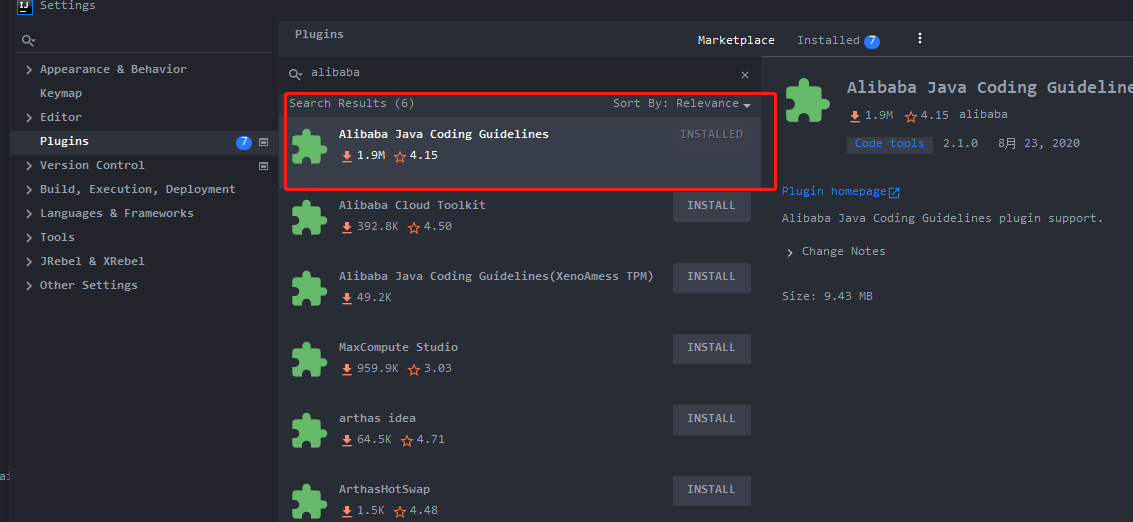Viewport: 1133px width, 522px height.
Task: Install MaxCompute Studio plugin
Action: coord(712,348)
